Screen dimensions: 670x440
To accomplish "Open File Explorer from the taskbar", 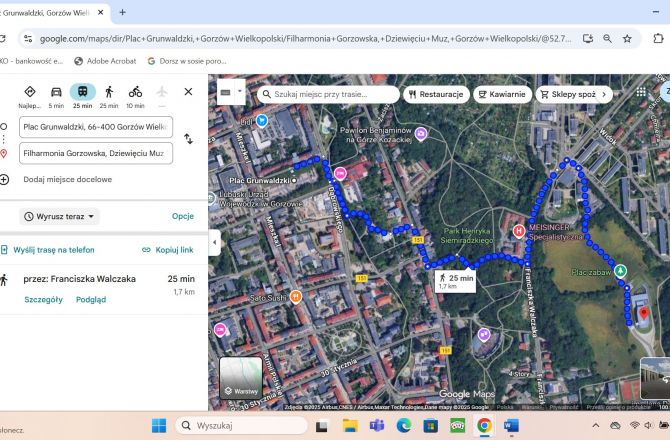I will coord(350,425).
